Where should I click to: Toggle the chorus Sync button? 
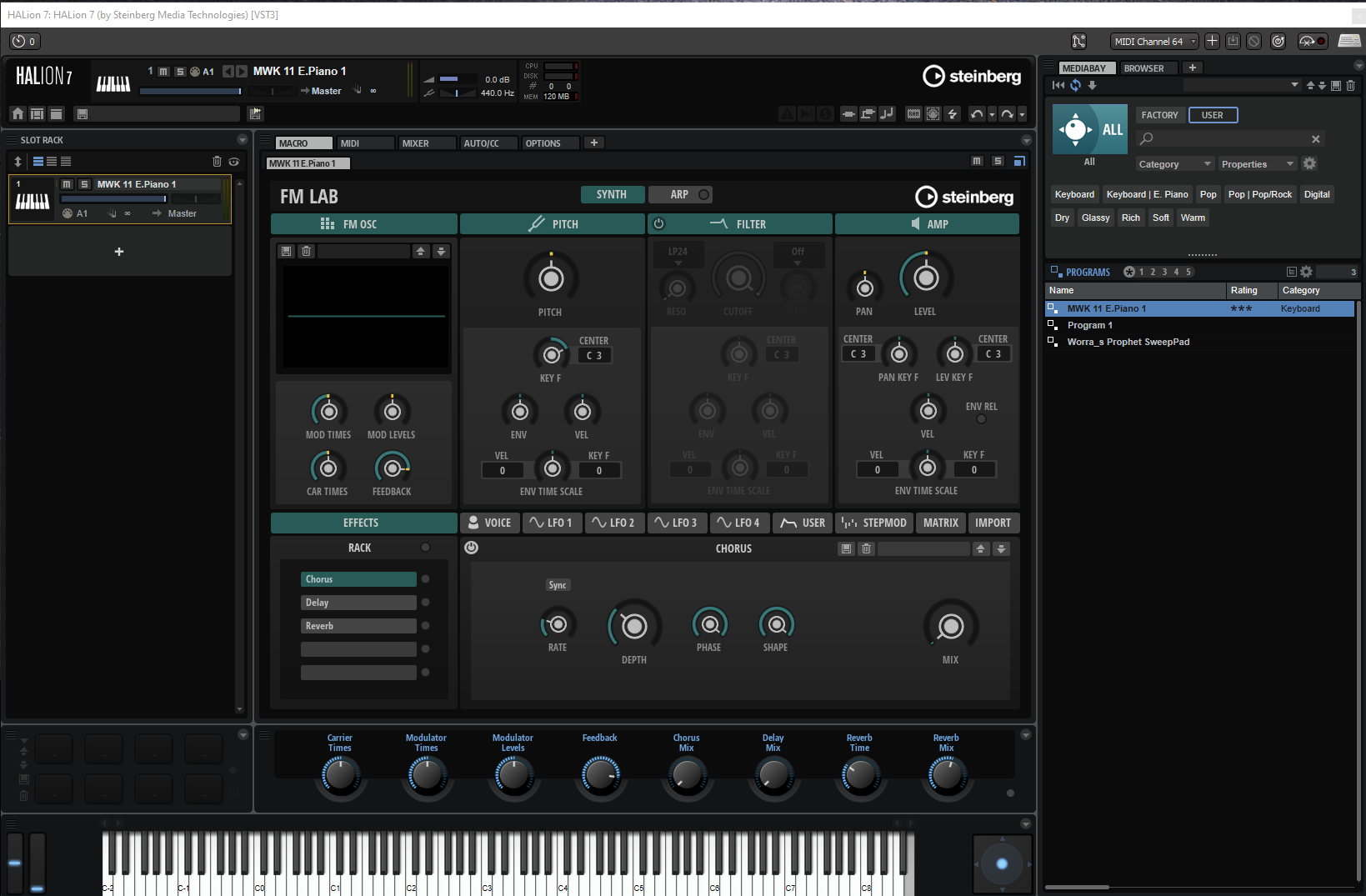pos(558,585)
